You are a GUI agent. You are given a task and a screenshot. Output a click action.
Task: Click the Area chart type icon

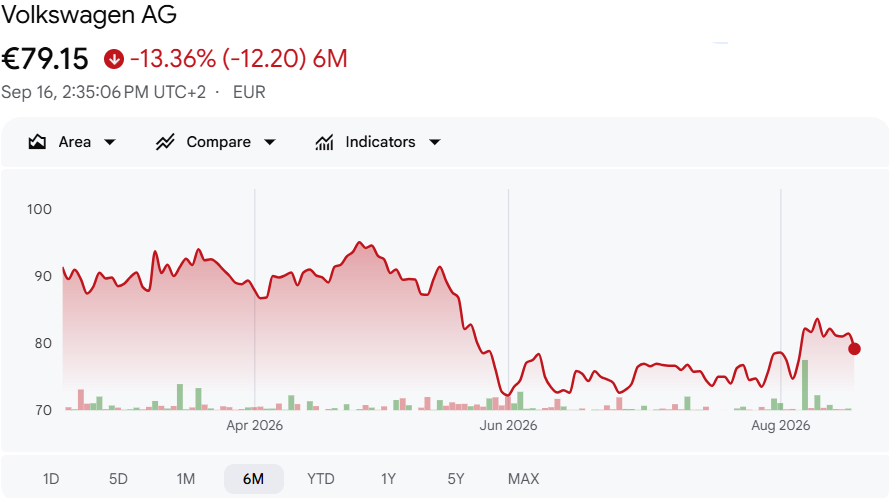click(x=37, y=142)
